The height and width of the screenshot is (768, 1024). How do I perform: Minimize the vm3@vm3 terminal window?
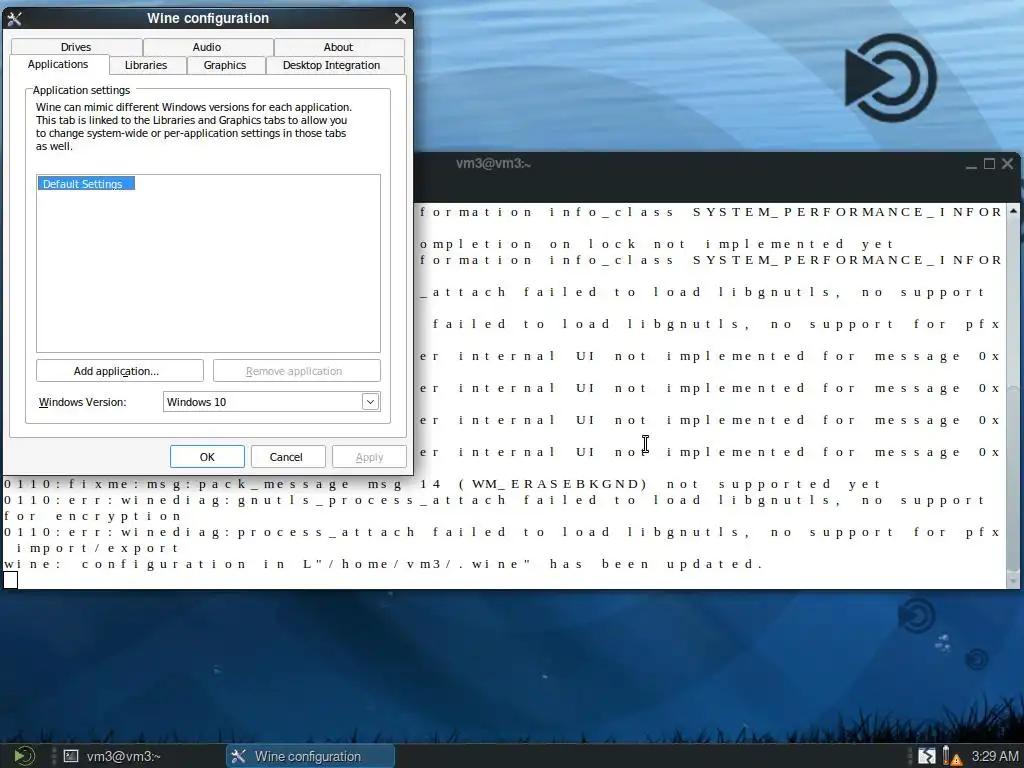coord(971,165)
